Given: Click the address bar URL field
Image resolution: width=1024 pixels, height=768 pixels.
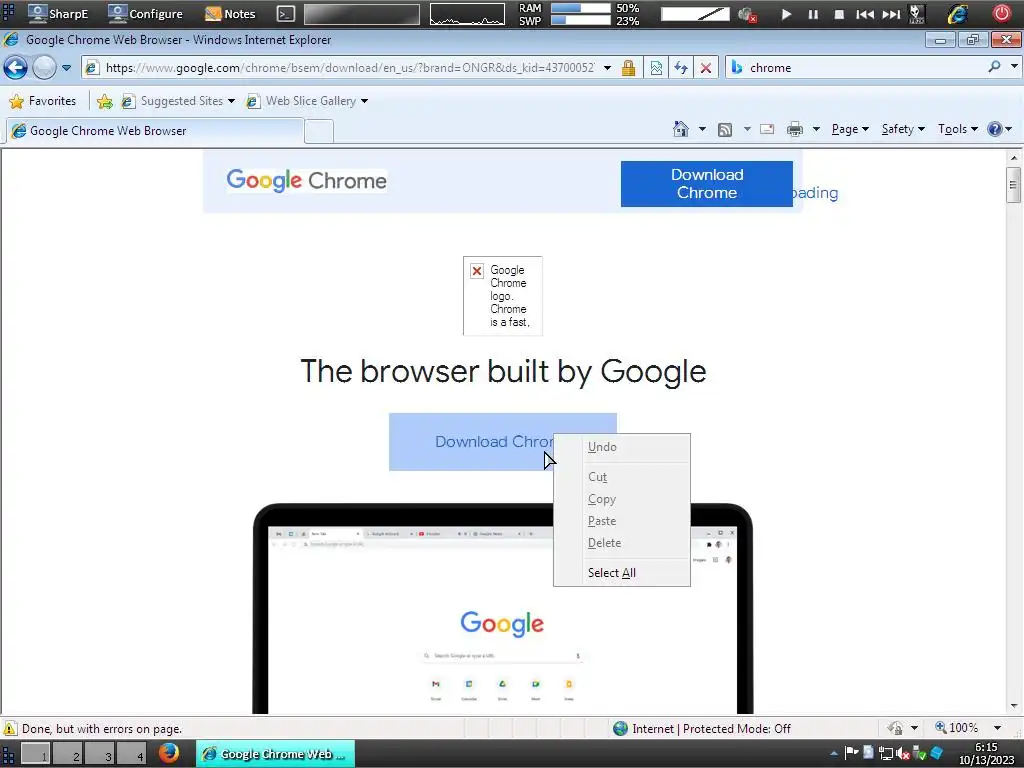Looking at the screenshot, I should point(349,67).
